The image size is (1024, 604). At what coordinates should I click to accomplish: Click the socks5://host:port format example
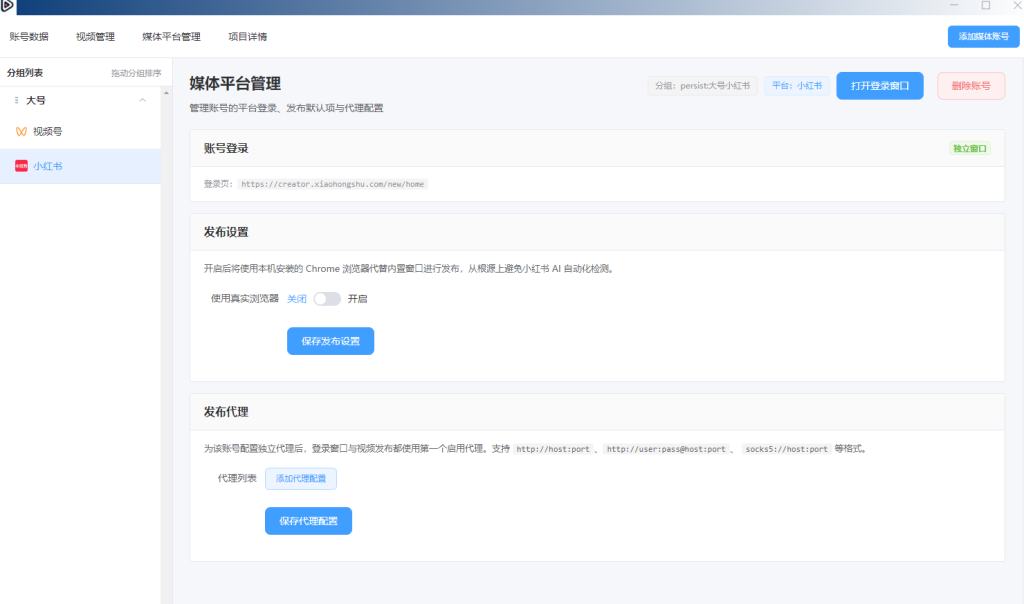[x=786, y=449]
